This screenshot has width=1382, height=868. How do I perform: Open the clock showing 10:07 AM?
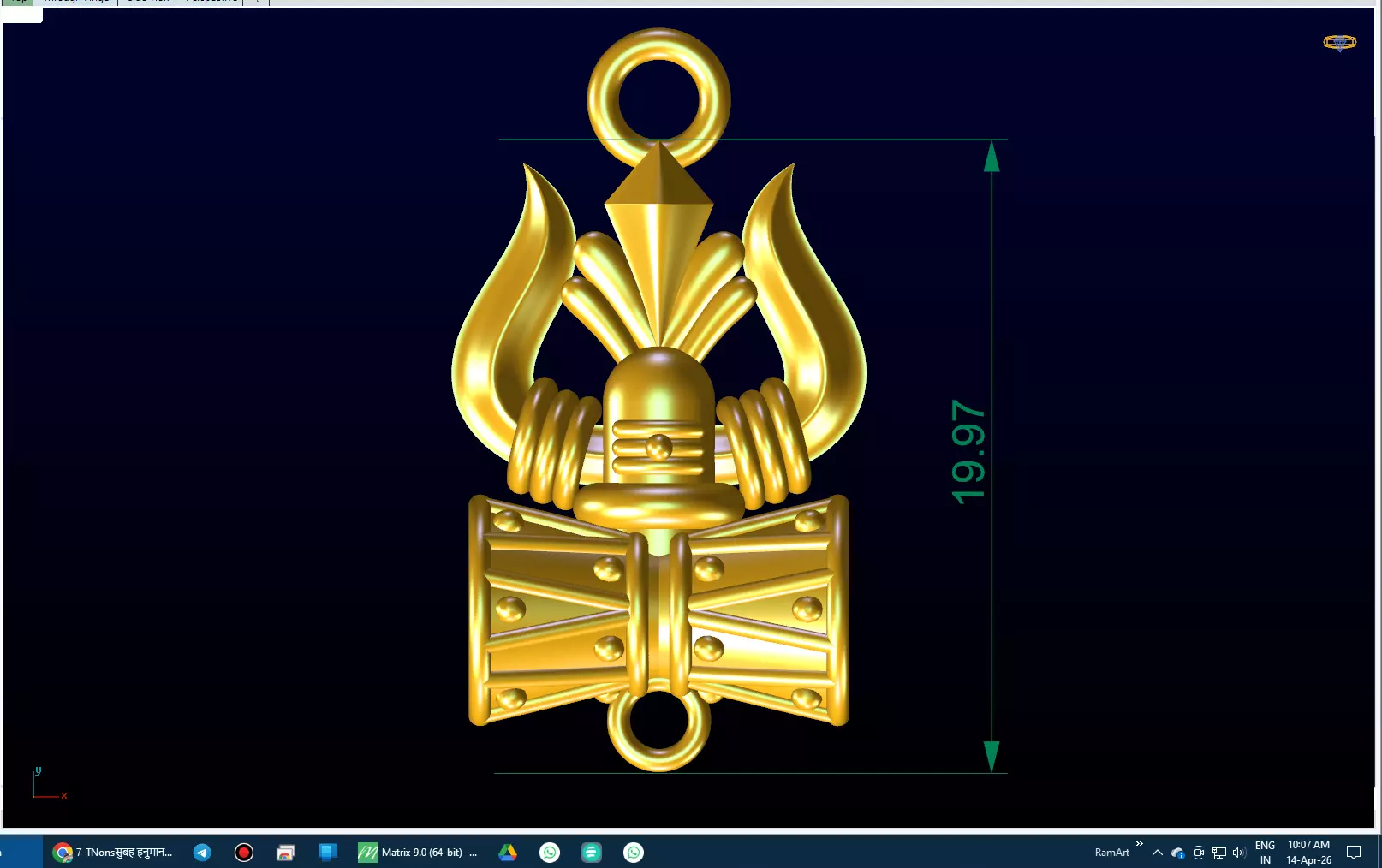coord(1308,853)
